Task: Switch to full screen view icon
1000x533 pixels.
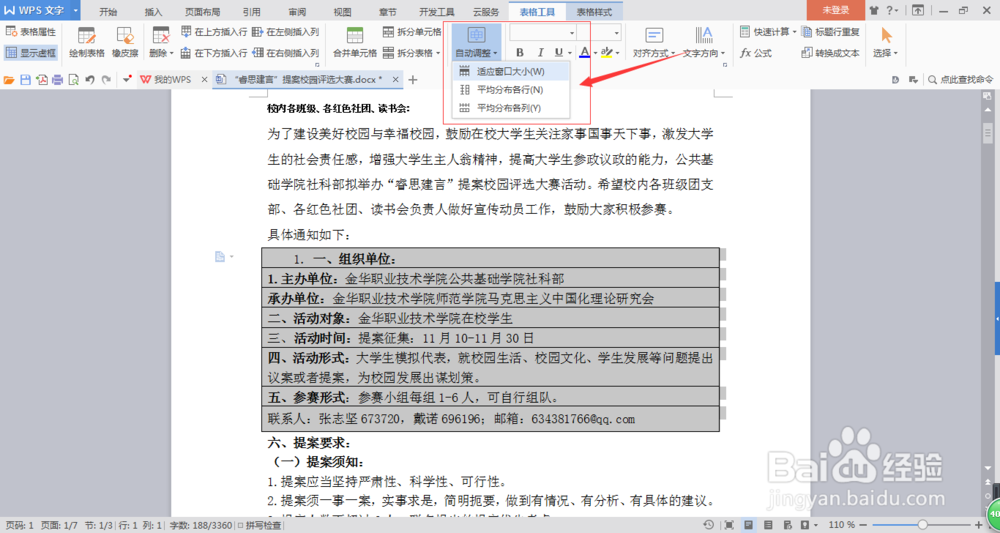Action: (x=728, y=525)
